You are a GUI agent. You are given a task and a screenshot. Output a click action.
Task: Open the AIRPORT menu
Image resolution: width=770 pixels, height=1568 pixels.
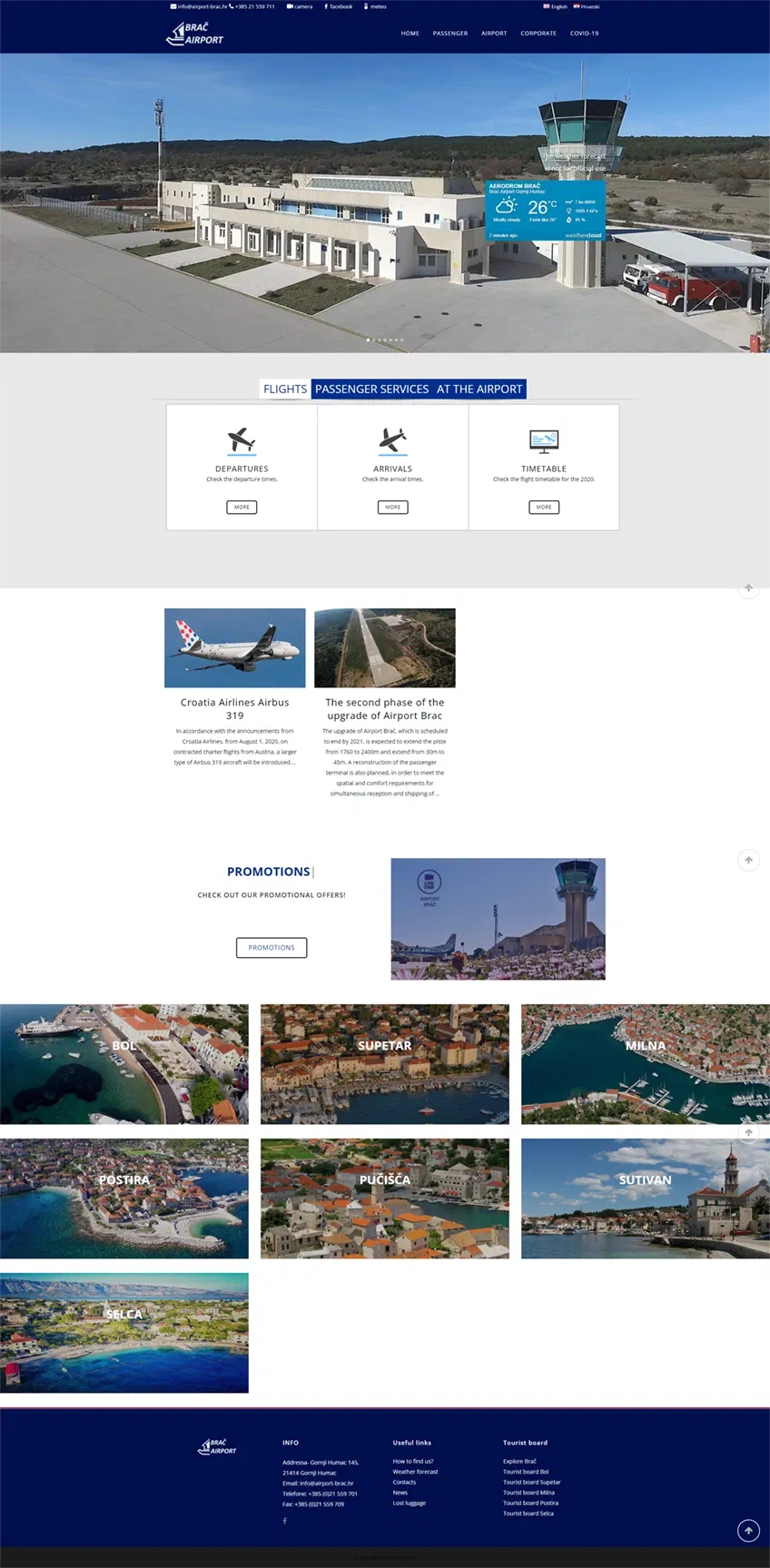coord(494,34)
